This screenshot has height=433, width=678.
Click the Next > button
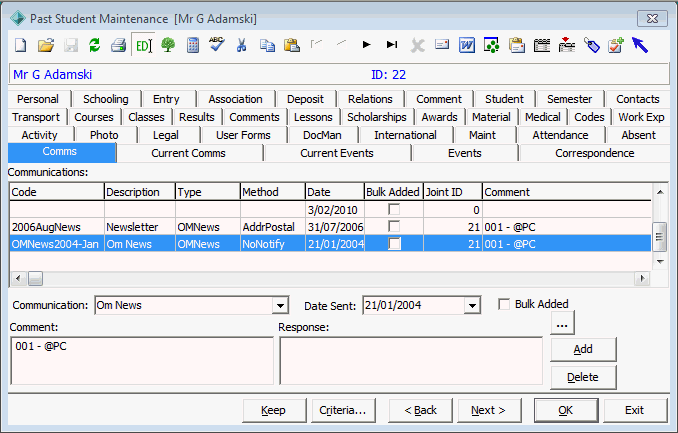(489, 410)
